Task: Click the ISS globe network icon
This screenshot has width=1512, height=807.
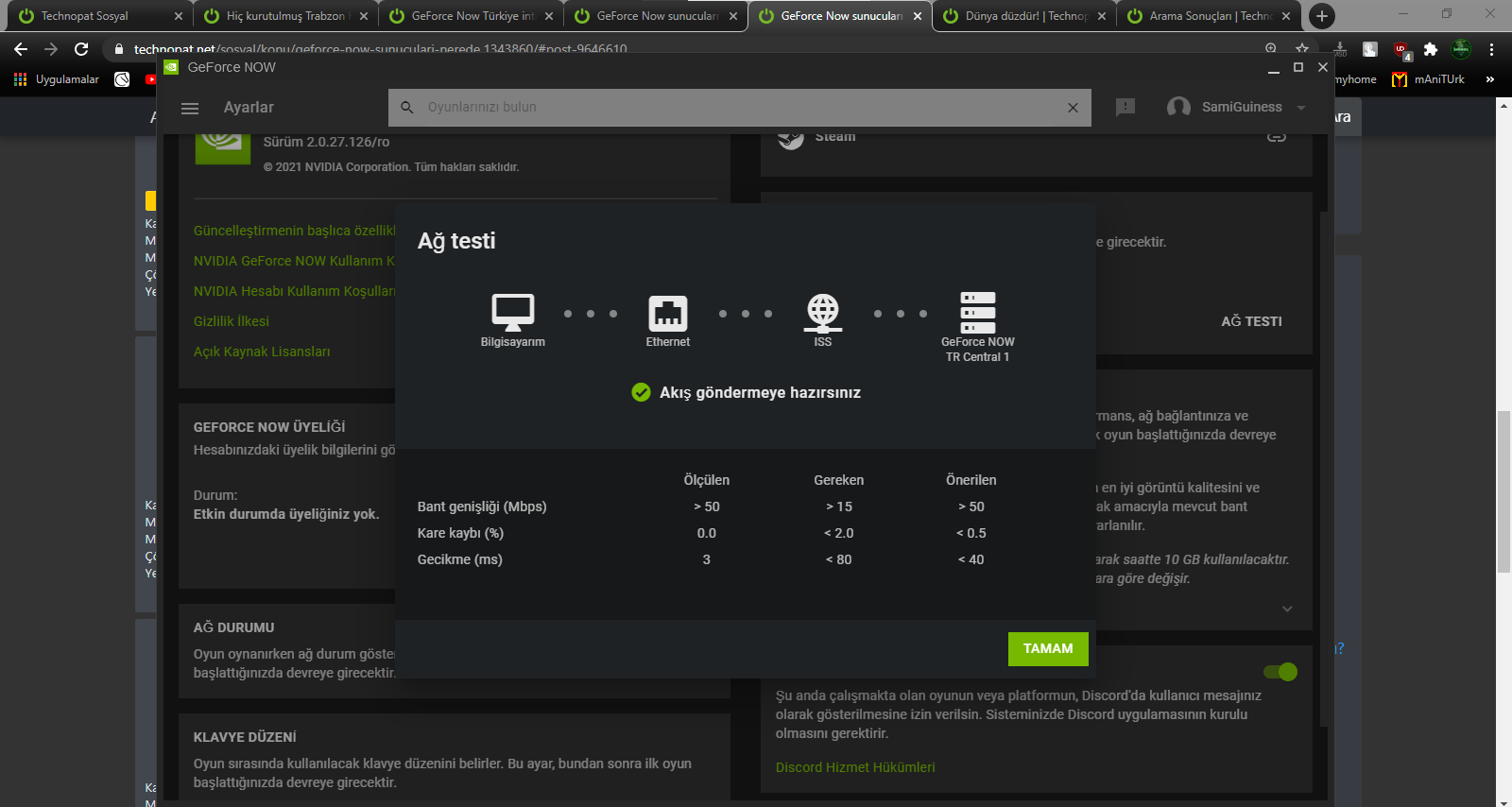Action: click(x=823, y=313)
